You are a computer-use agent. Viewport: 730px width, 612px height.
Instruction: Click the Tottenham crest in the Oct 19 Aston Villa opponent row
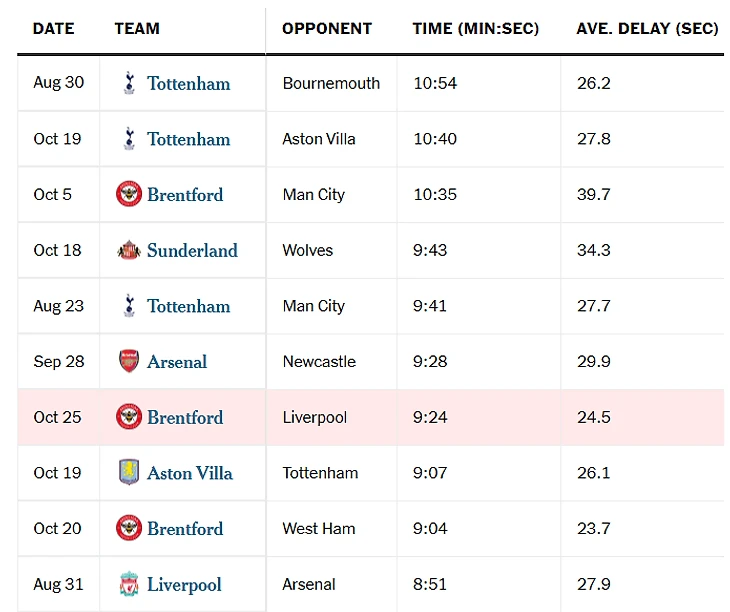click(128, 139)
